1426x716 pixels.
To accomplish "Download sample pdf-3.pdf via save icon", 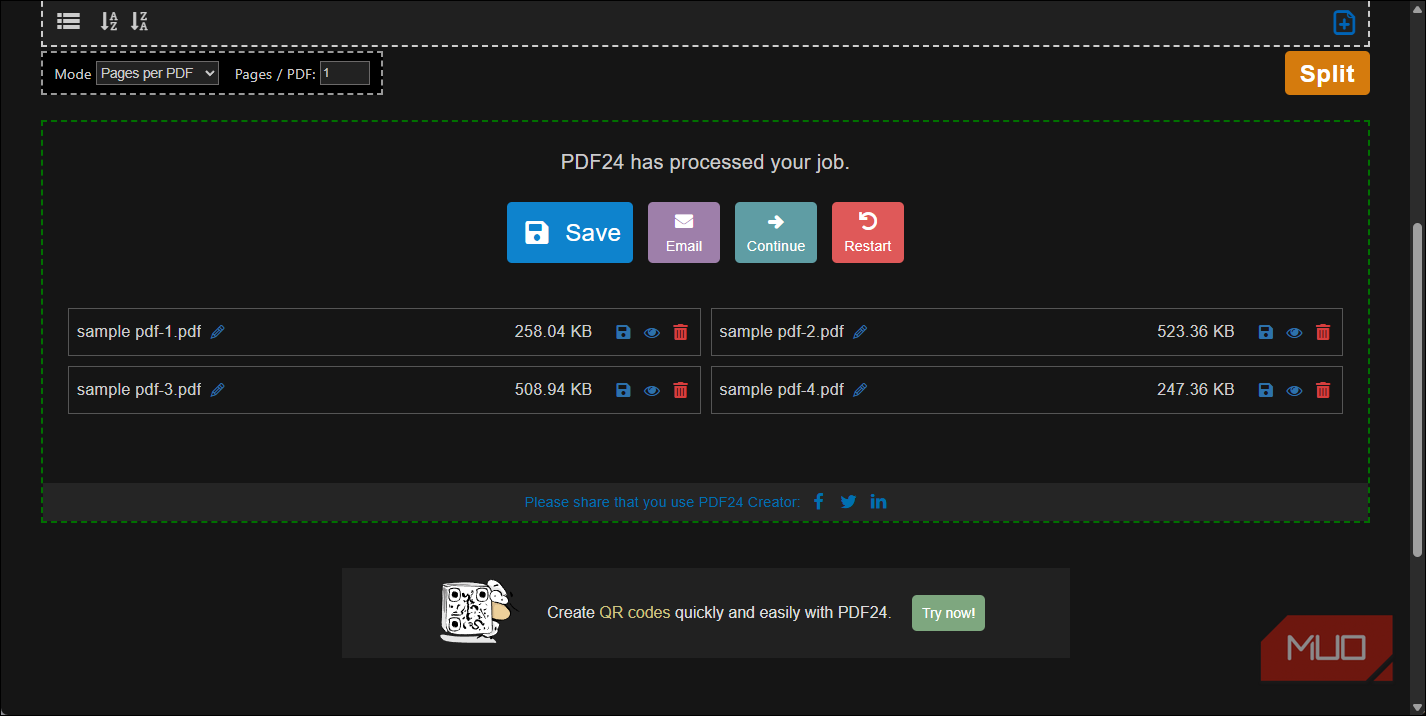I will point(623,390).
